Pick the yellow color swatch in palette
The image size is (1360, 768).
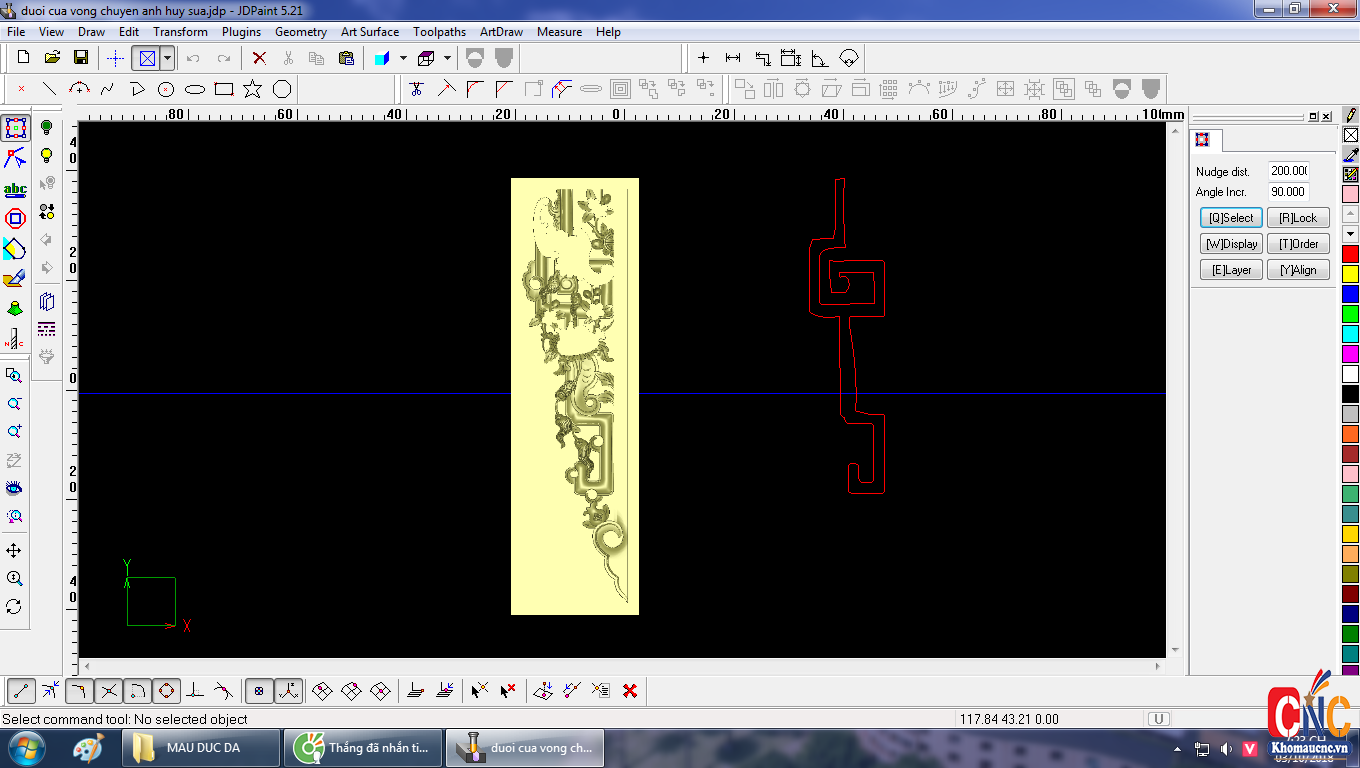[1350, 273]
